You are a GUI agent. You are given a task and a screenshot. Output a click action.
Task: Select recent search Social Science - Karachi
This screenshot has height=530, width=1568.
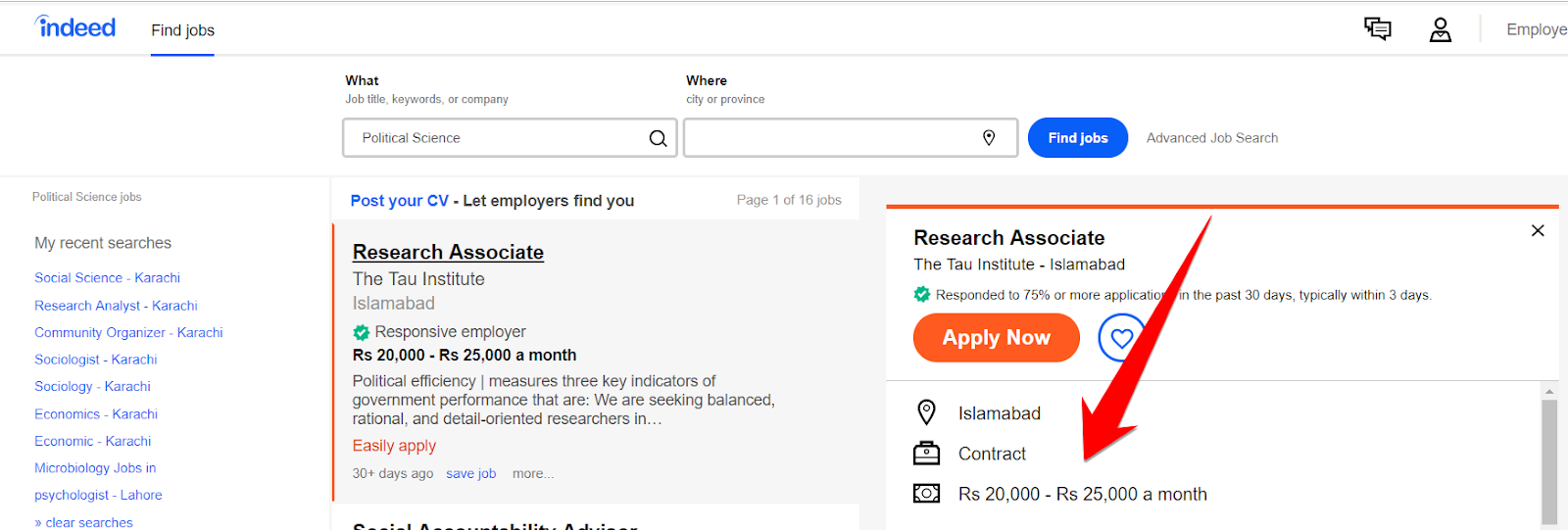(108, 278)
